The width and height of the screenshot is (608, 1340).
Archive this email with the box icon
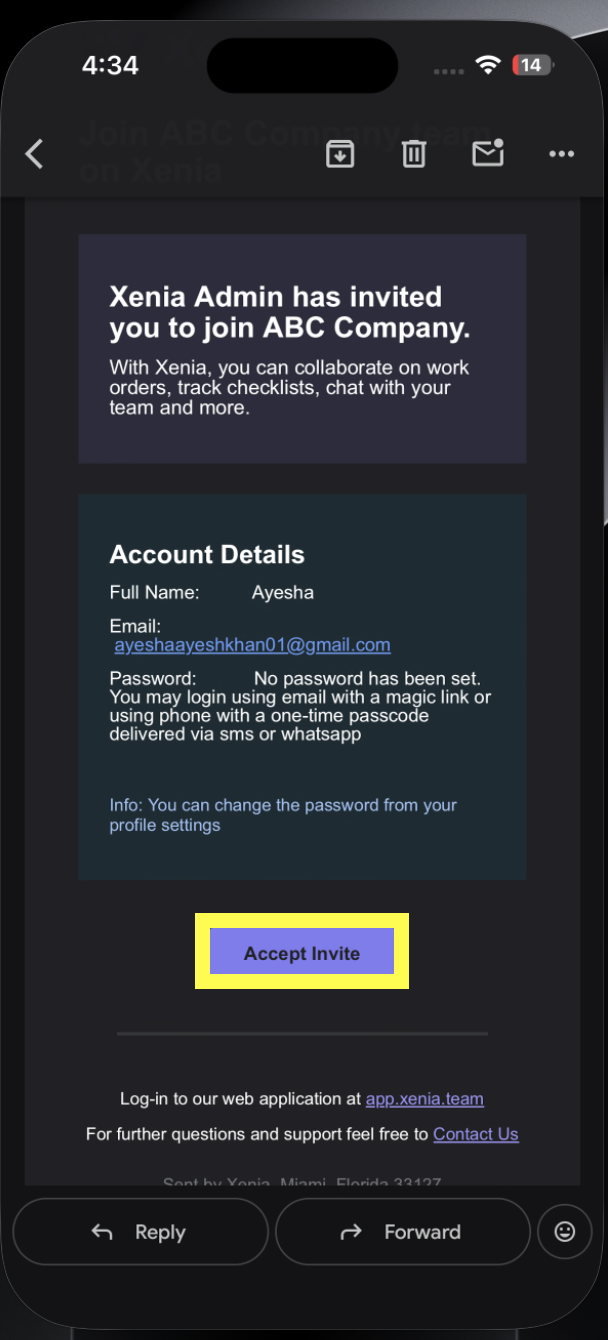pyautogui.click(x=340, y=154)
